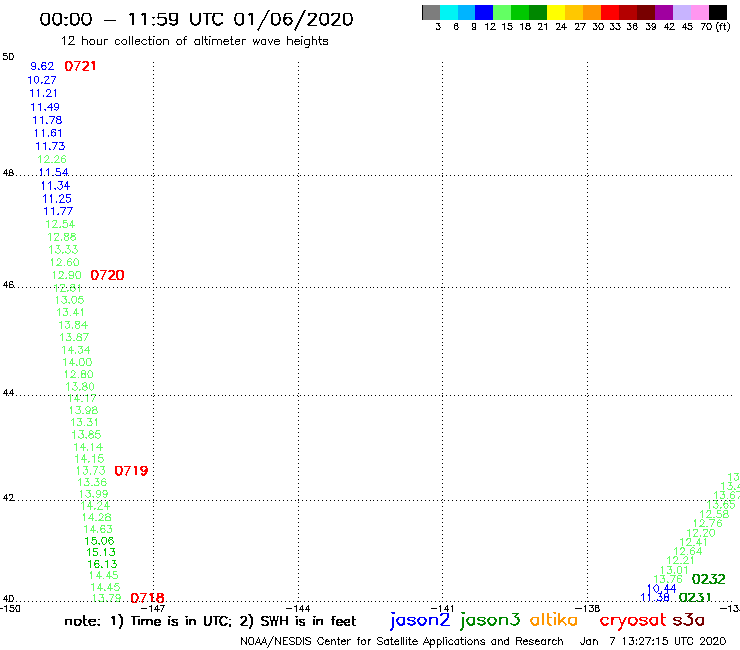Click the green 0232 time stamp
This screenshot has height=650, width=740.
708,579
